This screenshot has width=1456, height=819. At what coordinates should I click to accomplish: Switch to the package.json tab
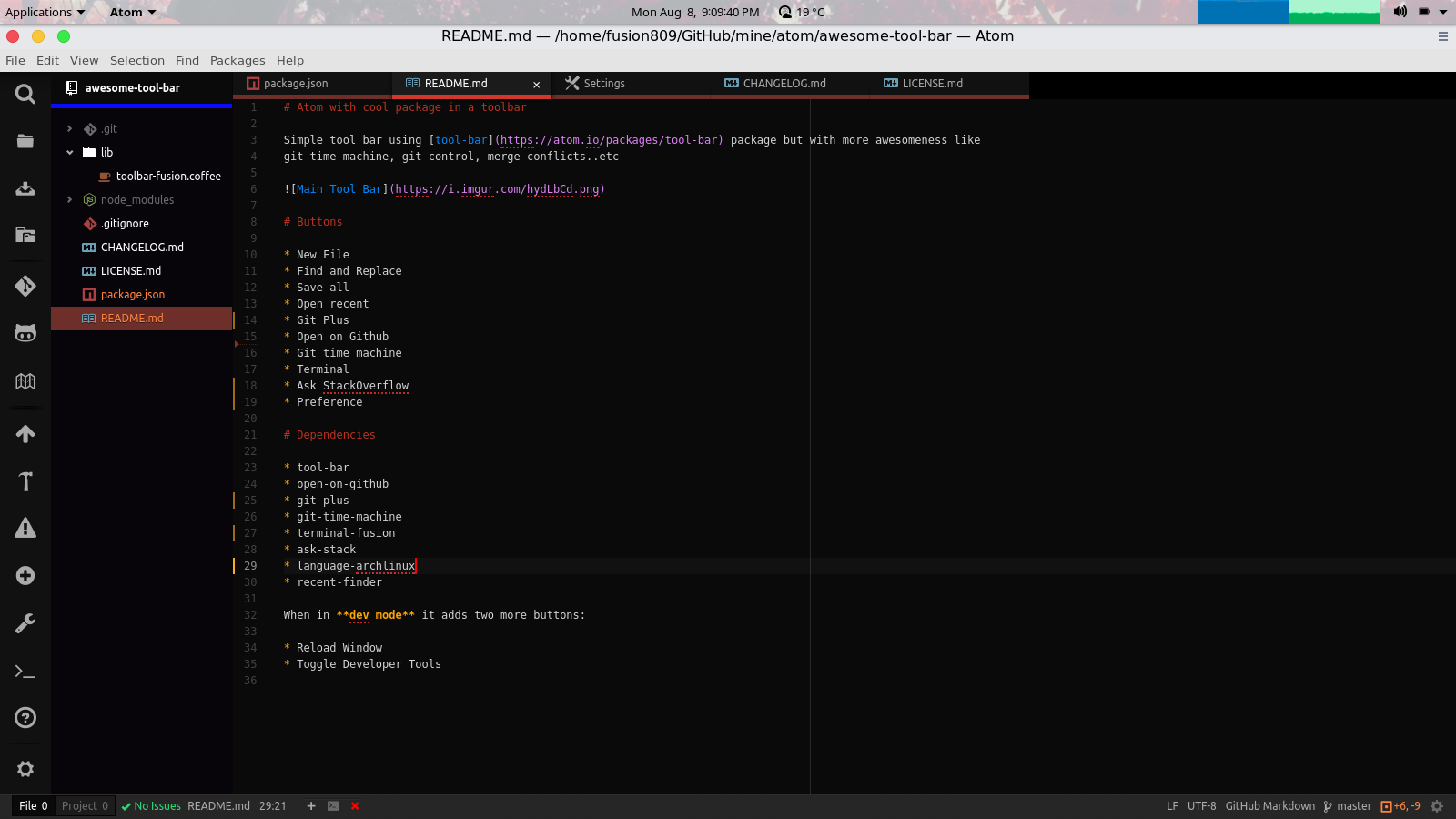point(312,84)
